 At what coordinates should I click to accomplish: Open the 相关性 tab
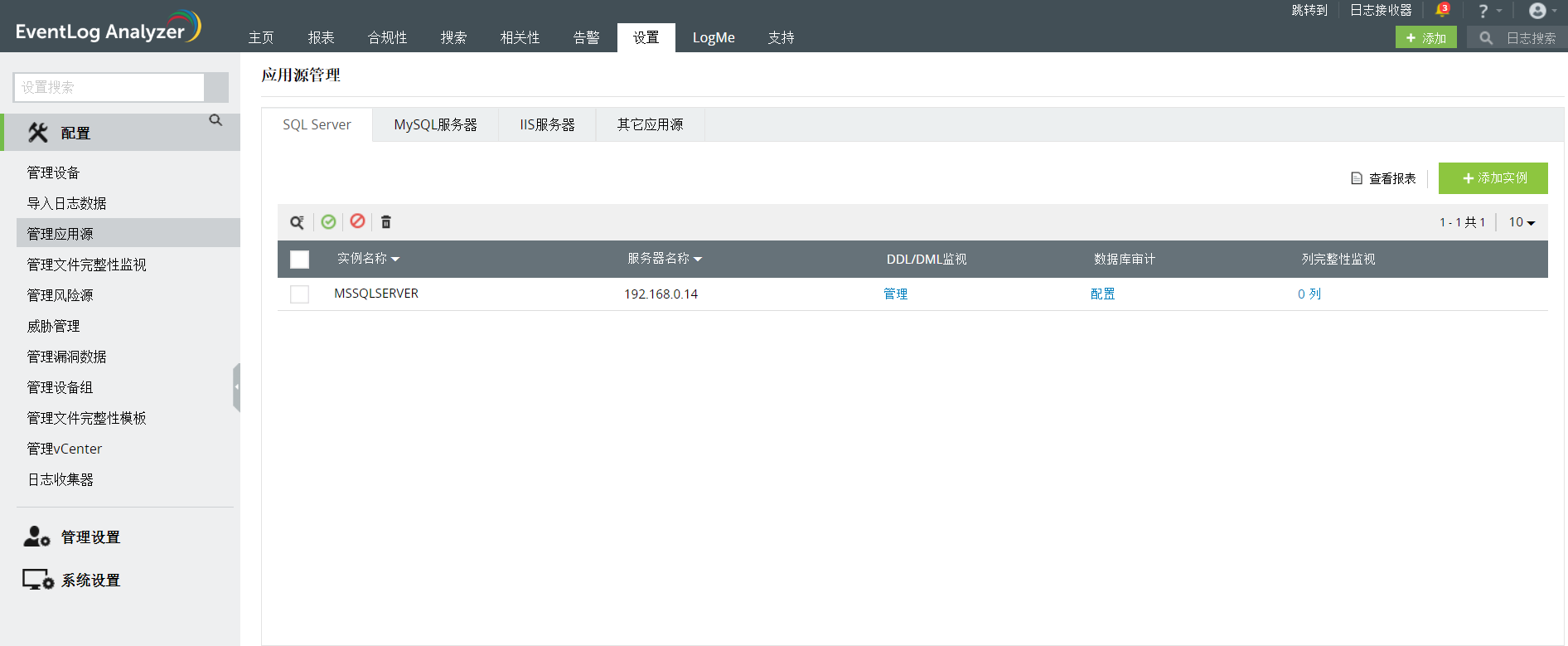coord(520,37)
